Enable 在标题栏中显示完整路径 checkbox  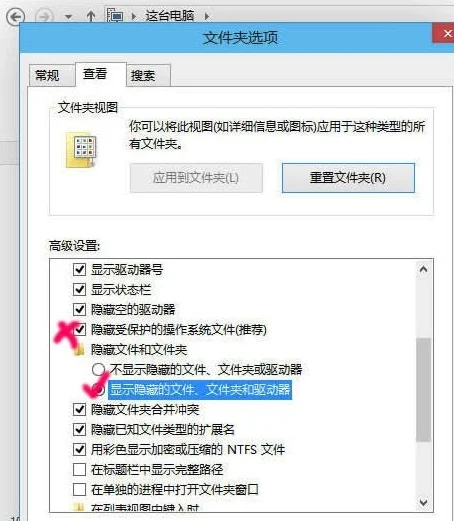(79, 469)
